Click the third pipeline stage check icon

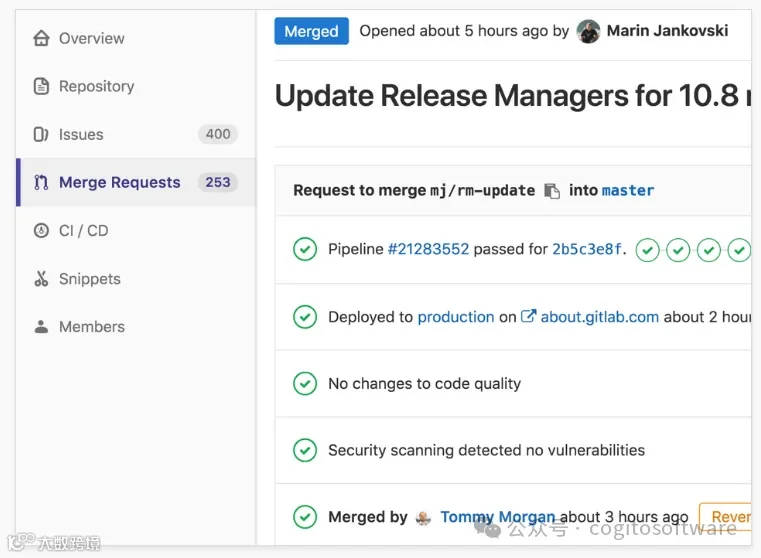click(709, 250)
